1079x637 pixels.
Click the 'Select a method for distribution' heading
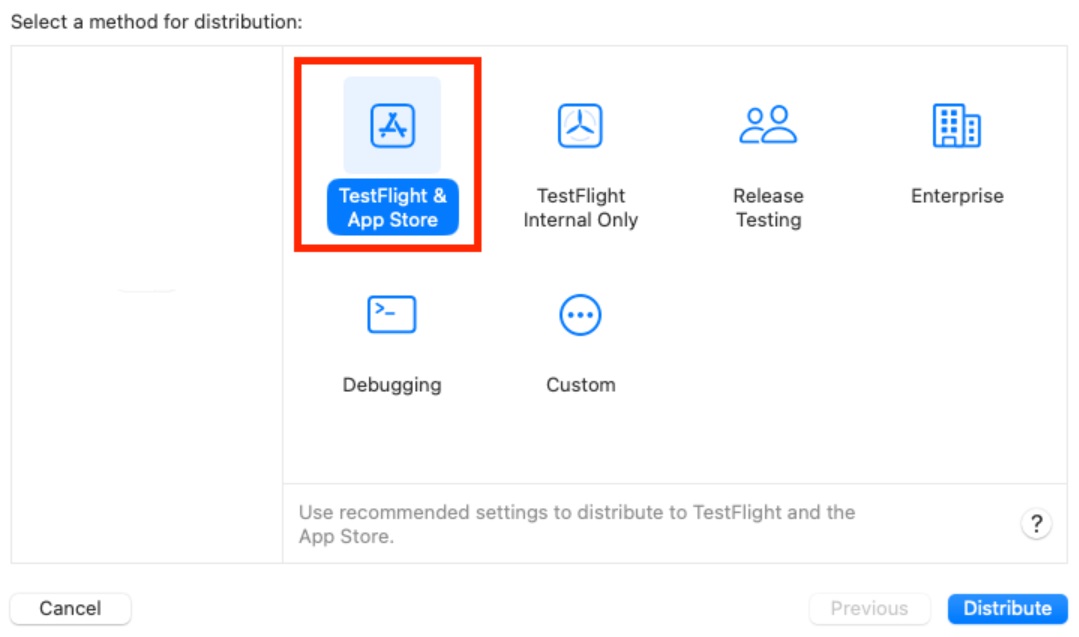click(x=157, y=22)
